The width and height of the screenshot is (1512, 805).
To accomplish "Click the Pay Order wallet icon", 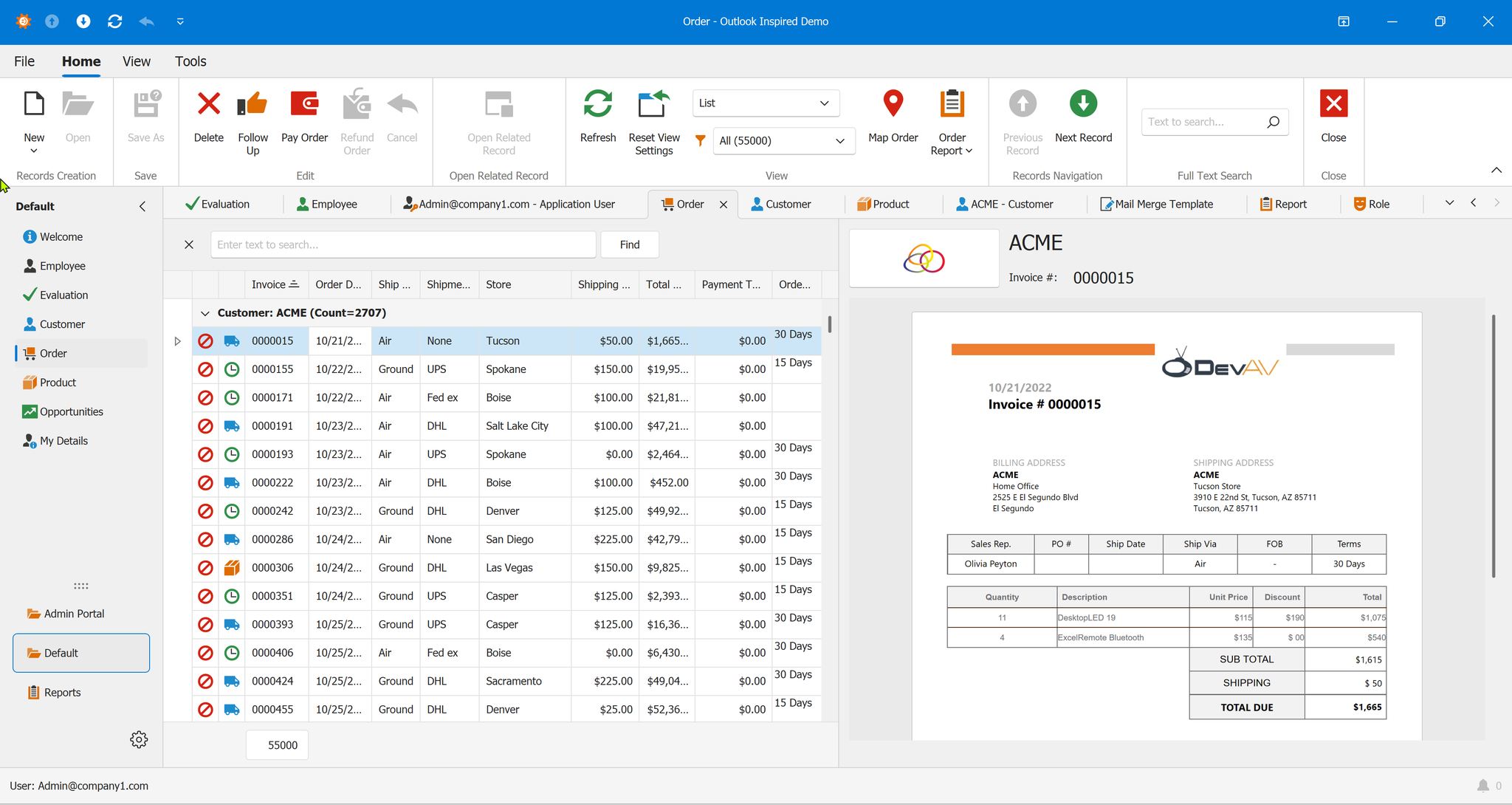I will tap(304, 104).
